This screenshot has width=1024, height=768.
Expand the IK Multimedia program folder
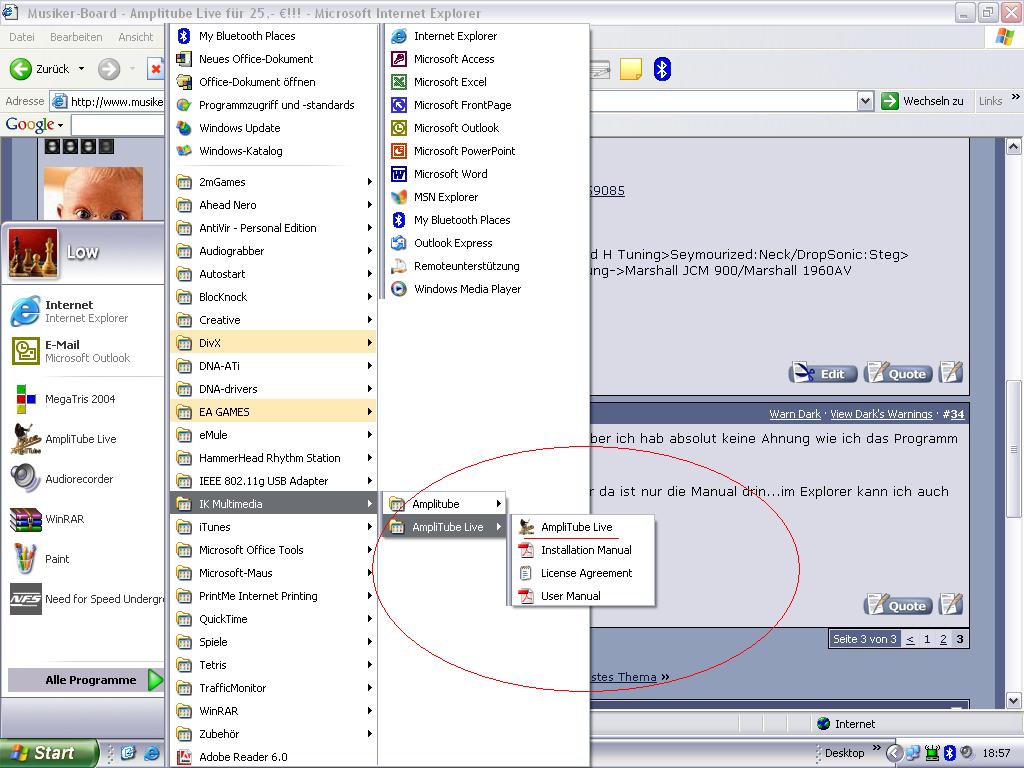coord(274,504)
